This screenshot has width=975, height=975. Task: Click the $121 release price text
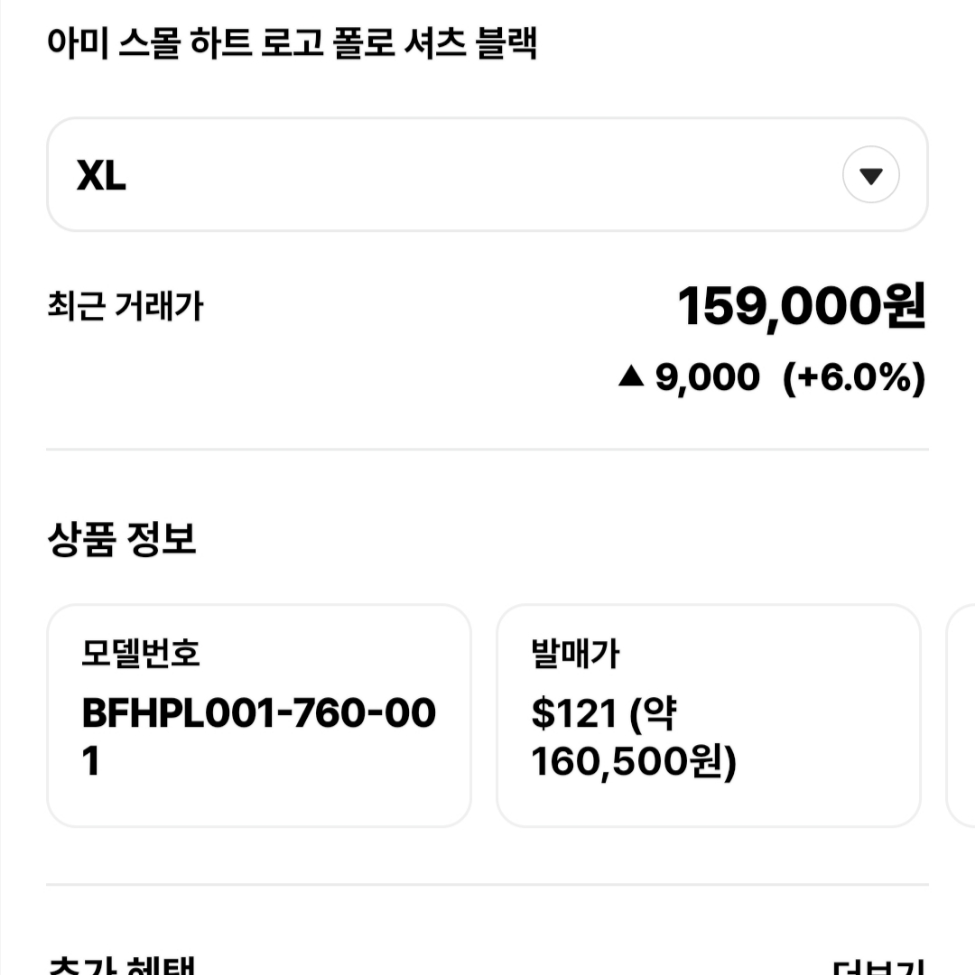pyautogui.click(x=573, y=713)
